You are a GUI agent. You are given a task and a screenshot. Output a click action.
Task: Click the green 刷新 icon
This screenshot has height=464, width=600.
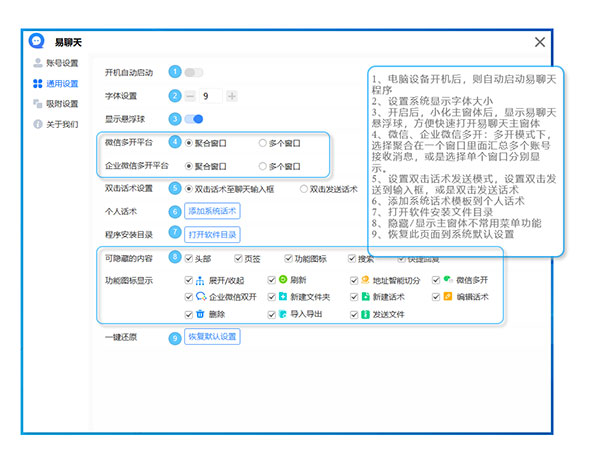tap(283, 280)
